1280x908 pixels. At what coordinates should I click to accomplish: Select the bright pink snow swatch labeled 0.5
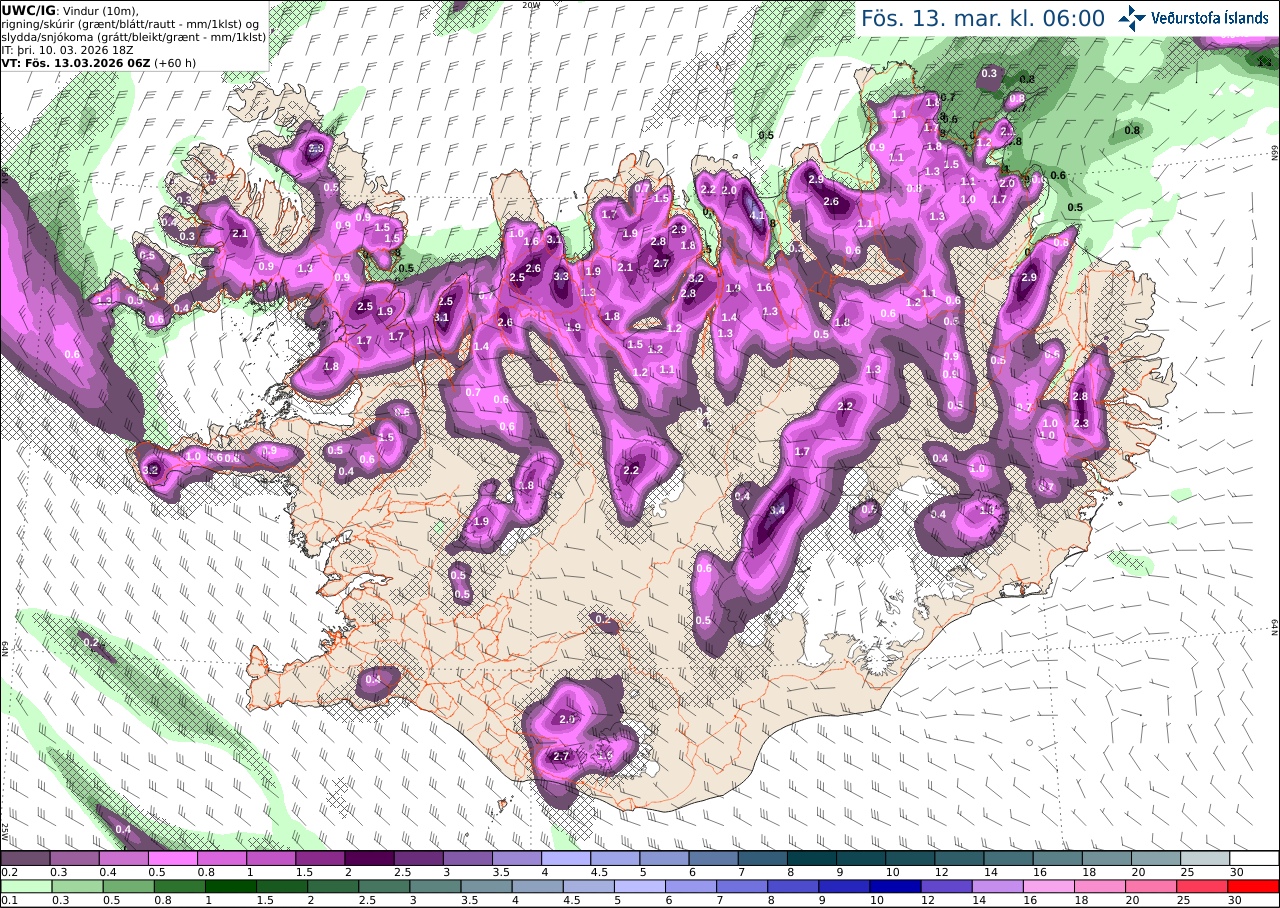(x=173, y=858)
